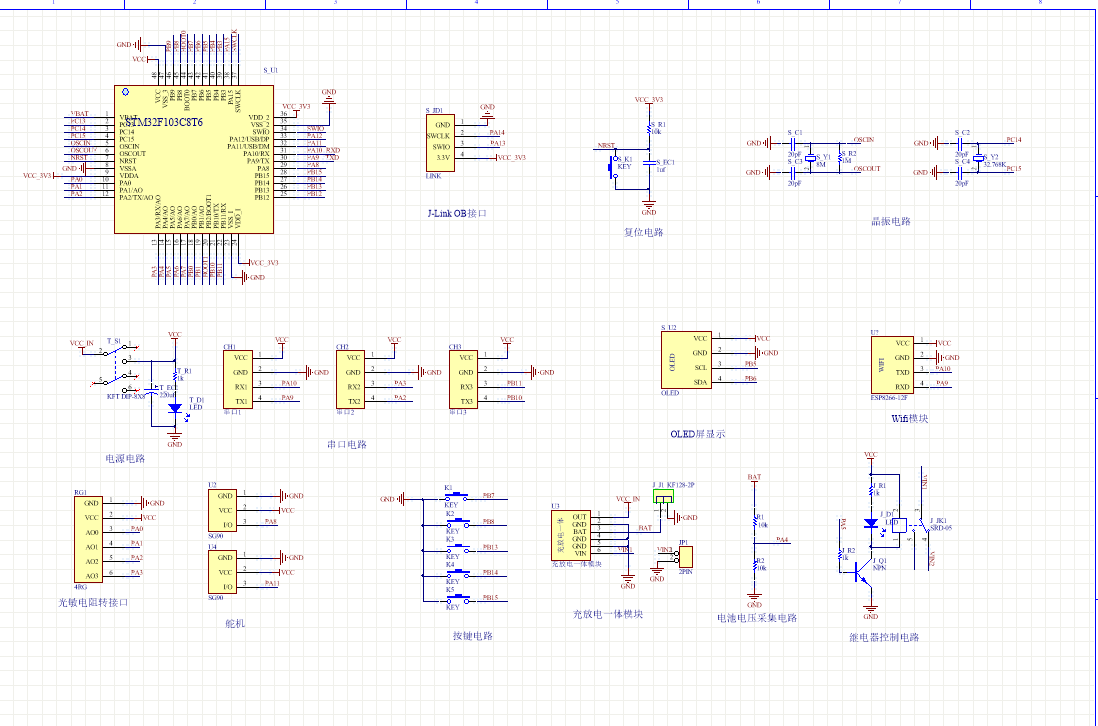Select the T_D1 LED in power circuit
Screen dimensions: 1098x726
175,408
